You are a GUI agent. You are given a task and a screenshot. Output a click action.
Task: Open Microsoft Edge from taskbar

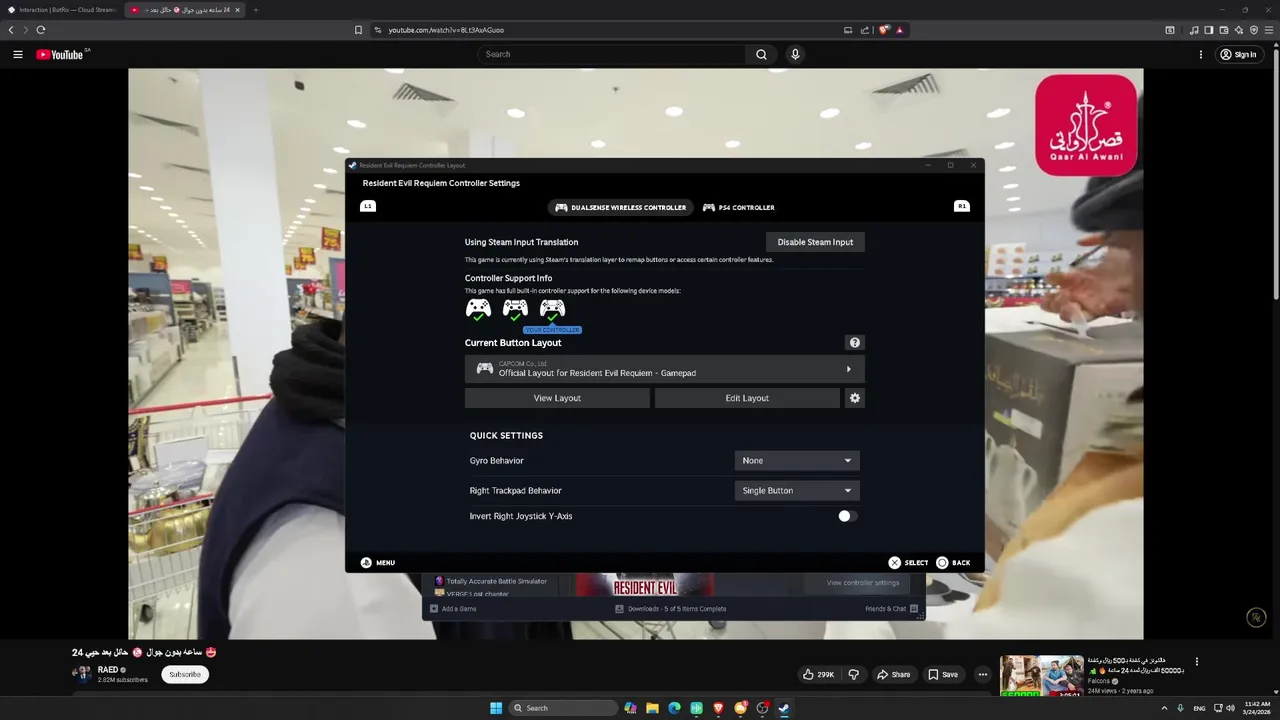(674, 708)
